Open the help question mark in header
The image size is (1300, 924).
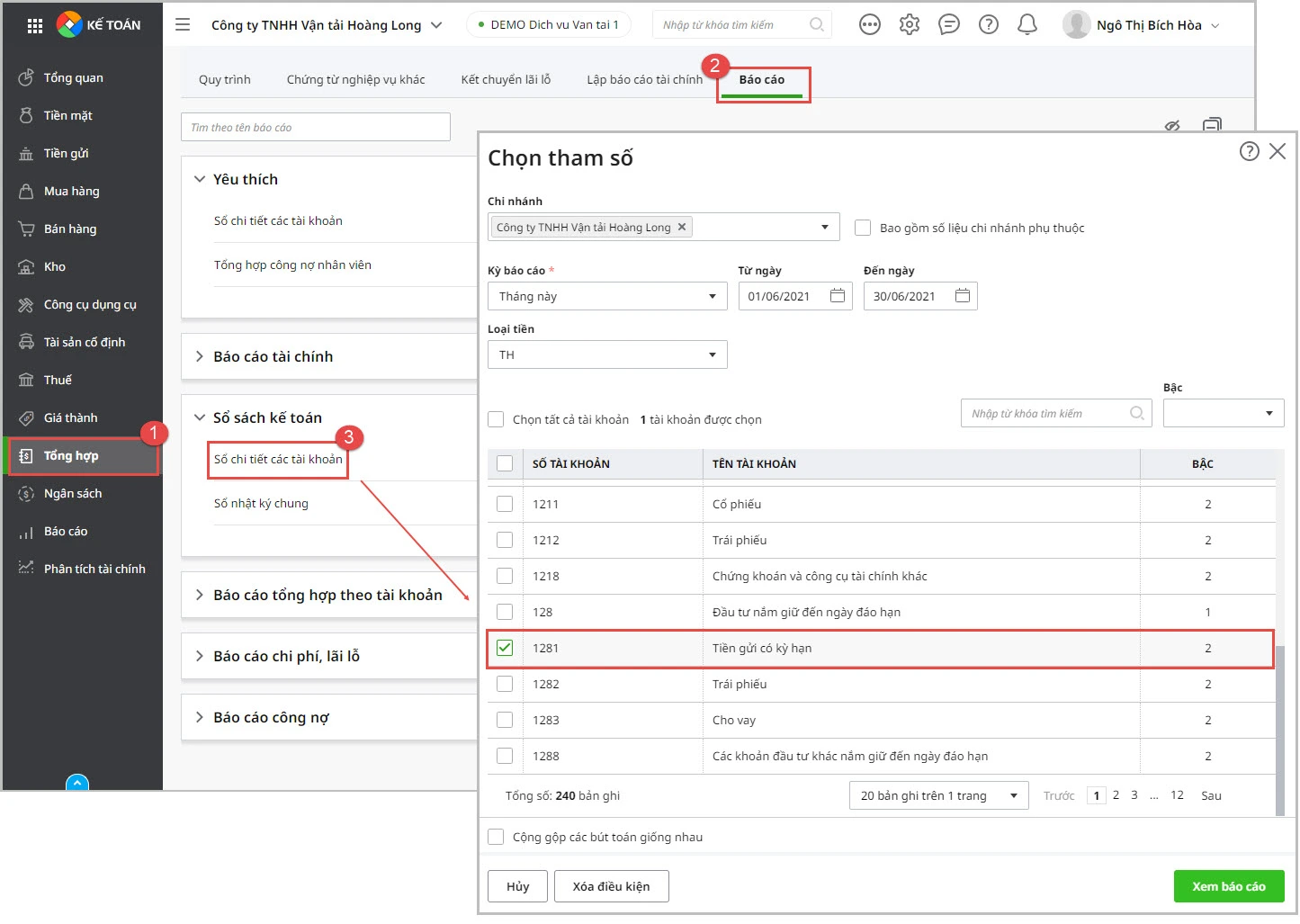point(989,25)
